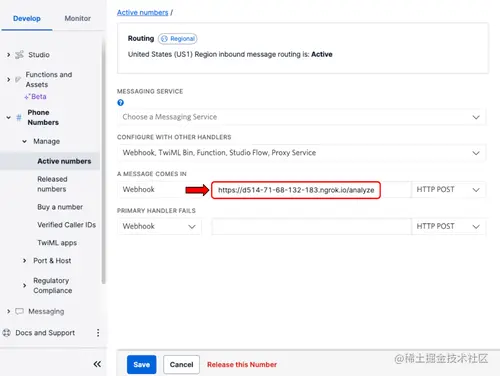Expand the Functions and Assets chevron
The height and width of the screenshot is (376, 500).
coord(9,79)
